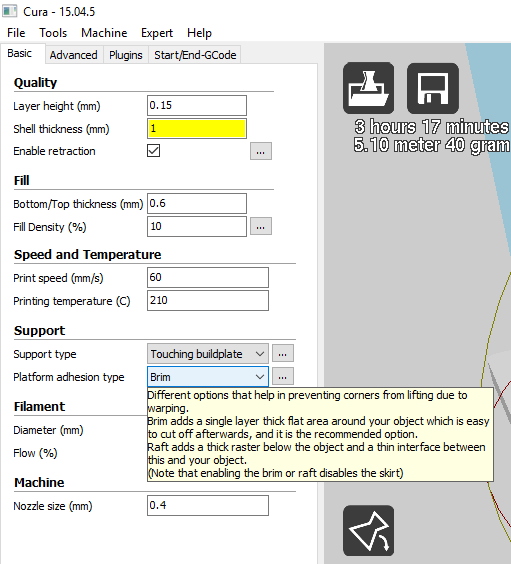Switch to the Advanced tab
Viewport: 511px width, 564px height.
(x=74, y=55)
